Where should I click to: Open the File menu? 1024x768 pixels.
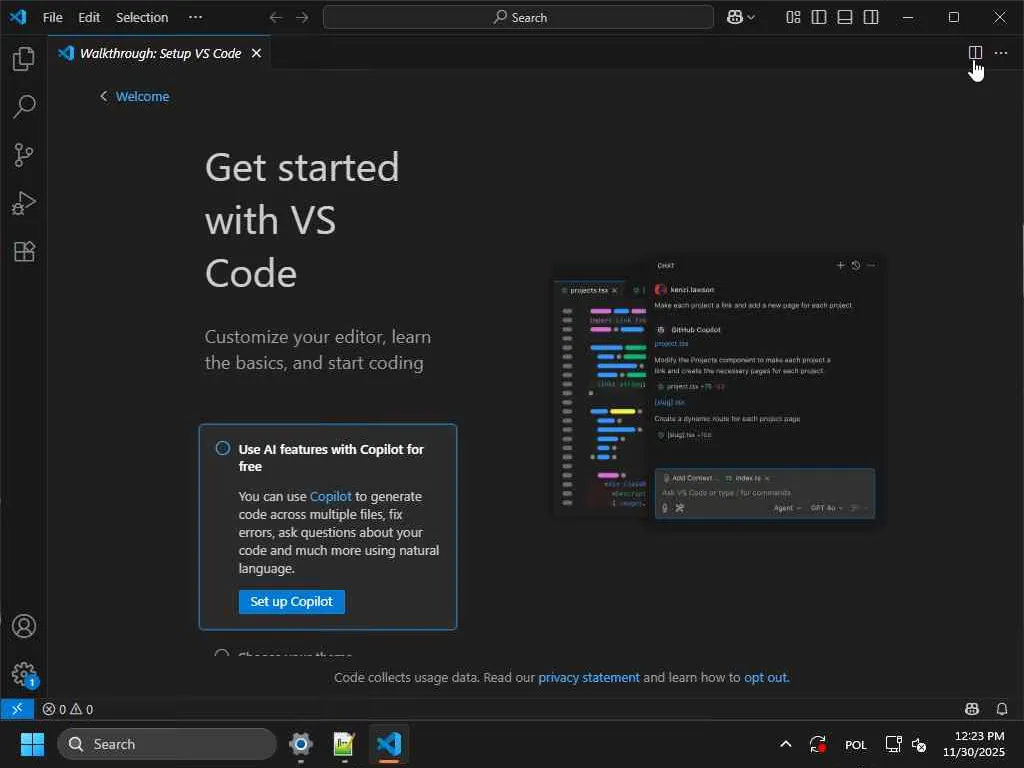(x=52, y=18)
